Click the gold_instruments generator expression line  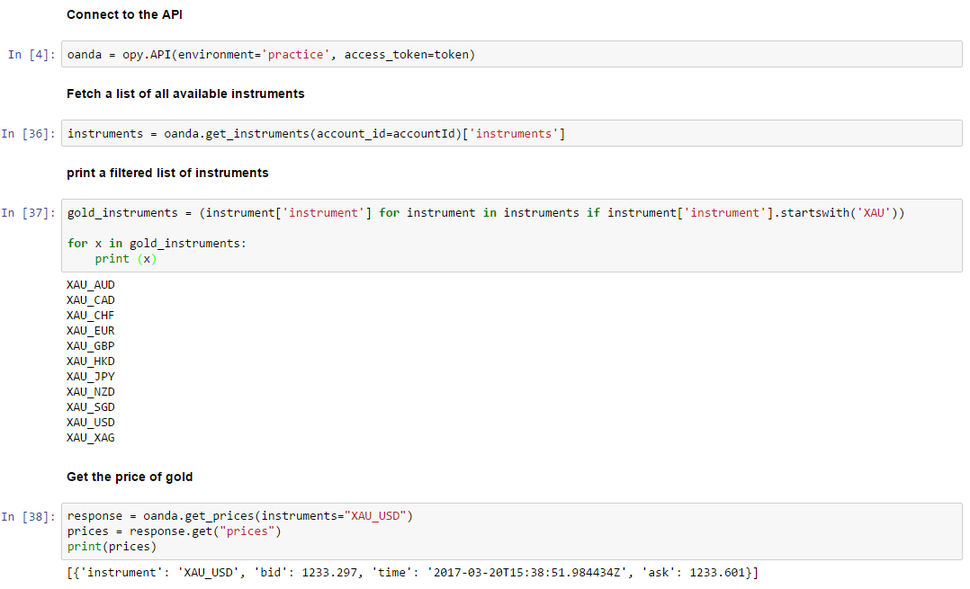[486, 213]
